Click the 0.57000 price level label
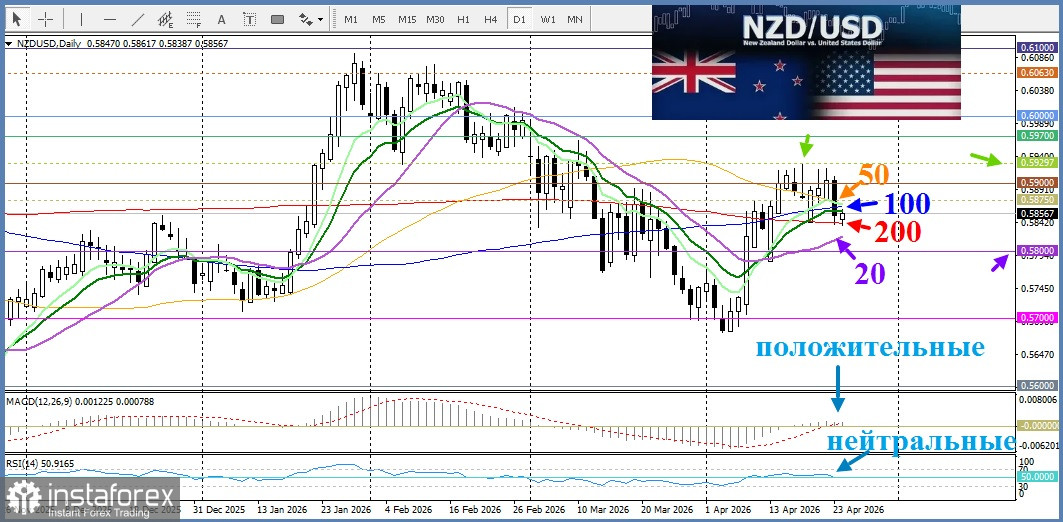 [1037, 318]
